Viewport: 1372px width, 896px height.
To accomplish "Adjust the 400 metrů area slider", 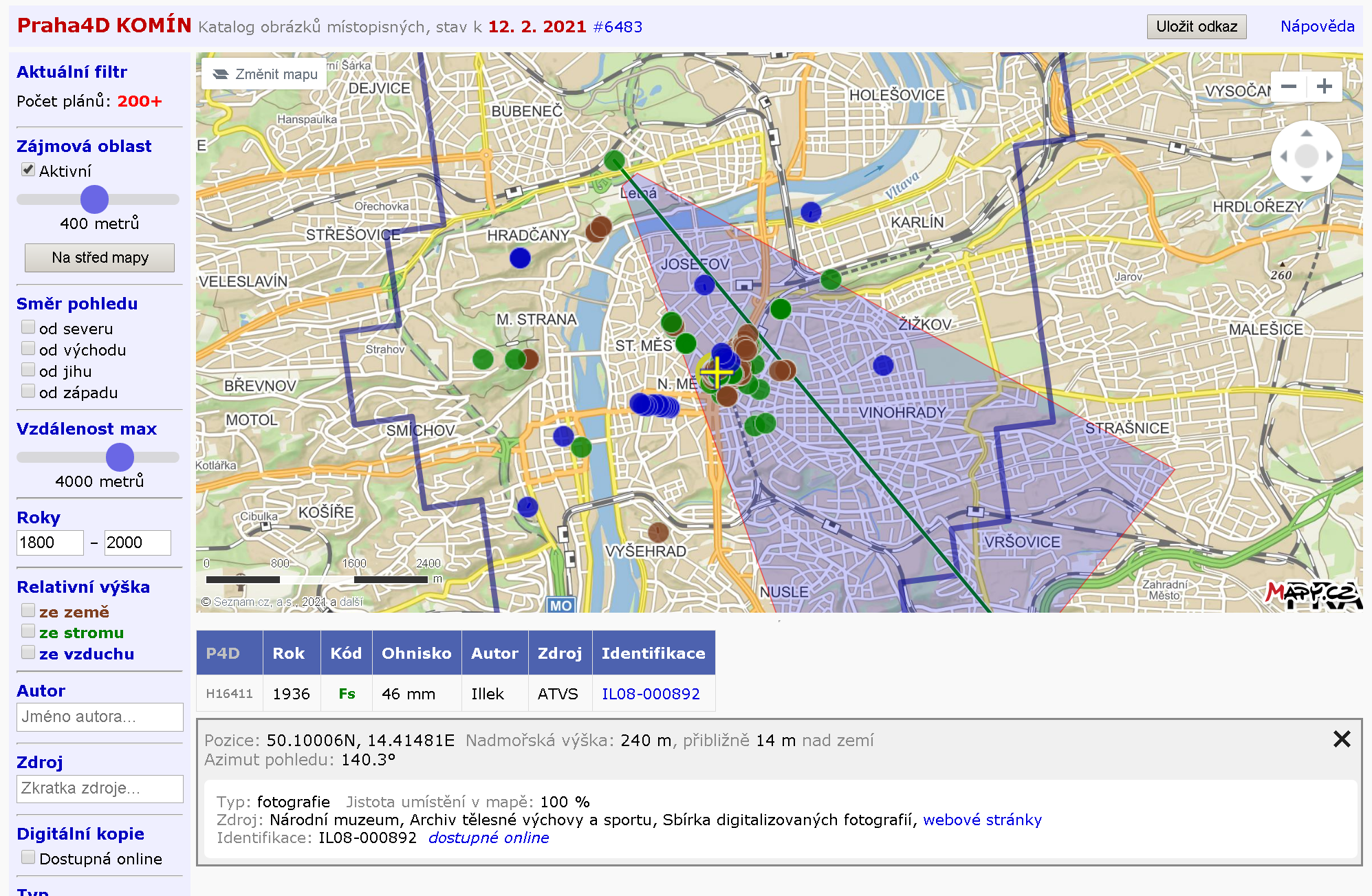I will click(94, 199).
